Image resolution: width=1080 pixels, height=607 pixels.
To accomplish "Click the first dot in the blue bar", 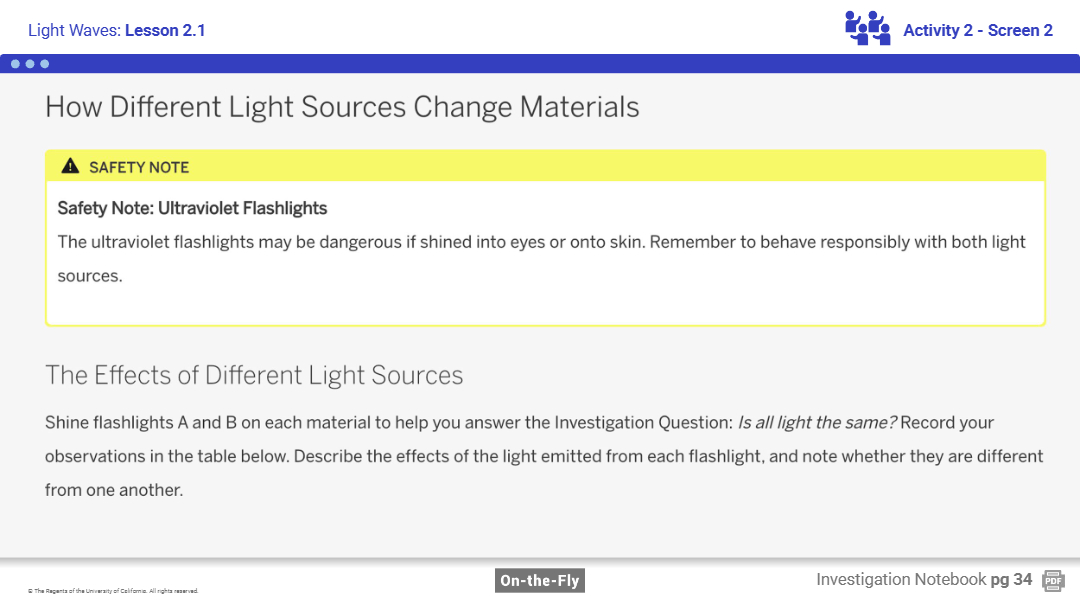I will [x=16, y=64].
